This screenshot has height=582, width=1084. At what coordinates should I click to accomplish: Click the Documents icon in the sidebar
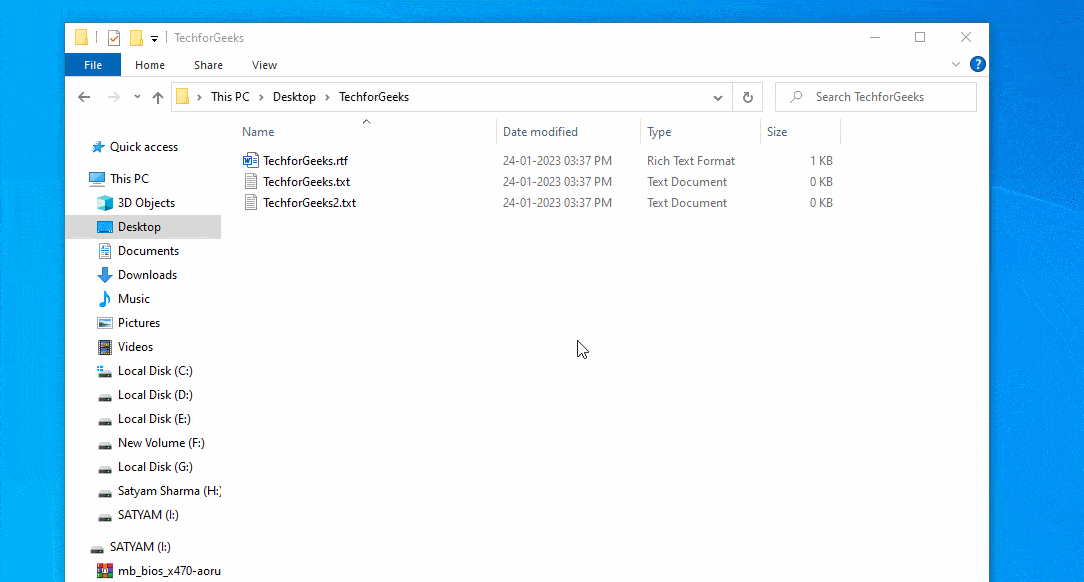point(104,251)
